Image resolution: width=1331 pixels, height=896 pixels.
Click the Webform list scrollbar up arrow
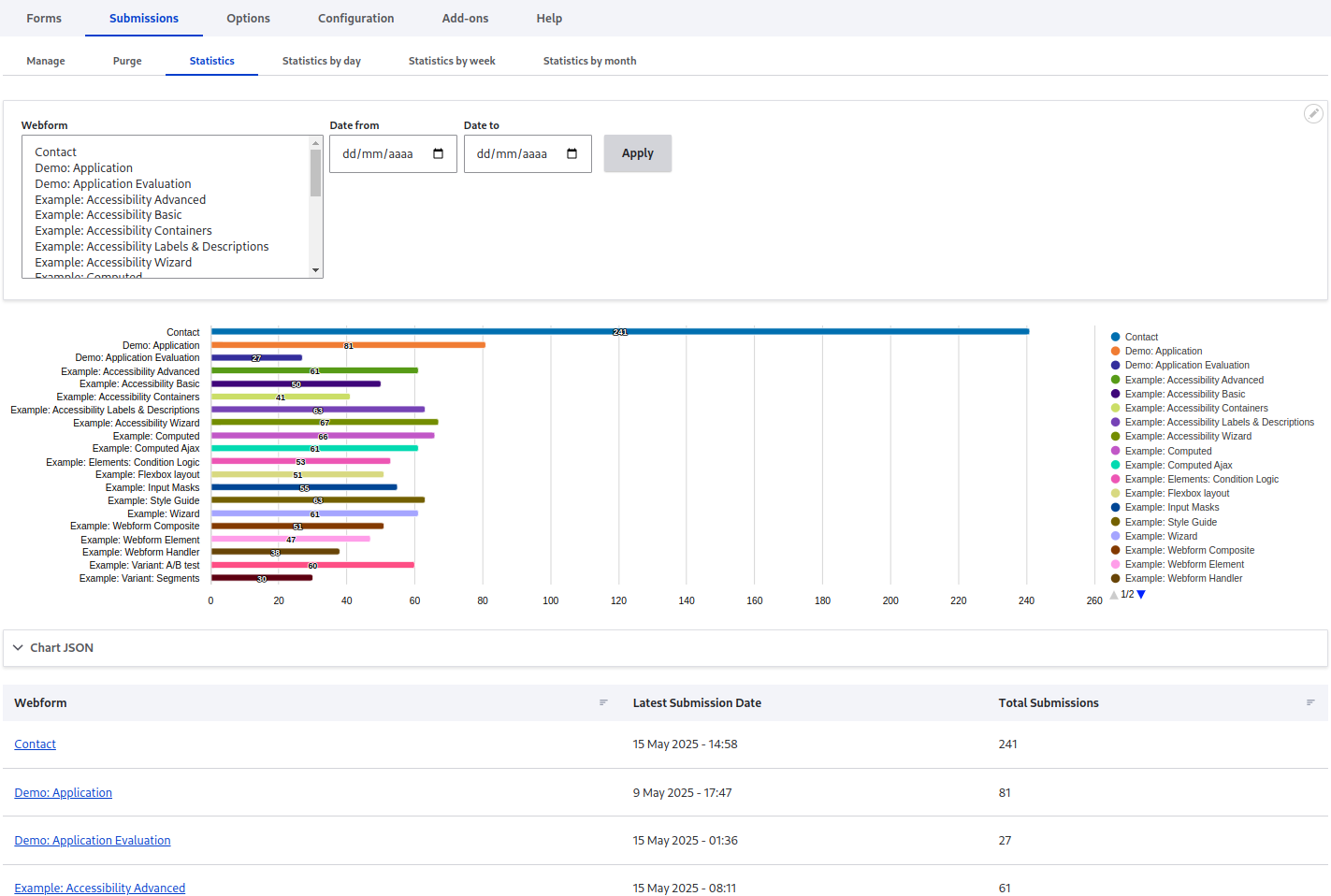coord(315,143)
